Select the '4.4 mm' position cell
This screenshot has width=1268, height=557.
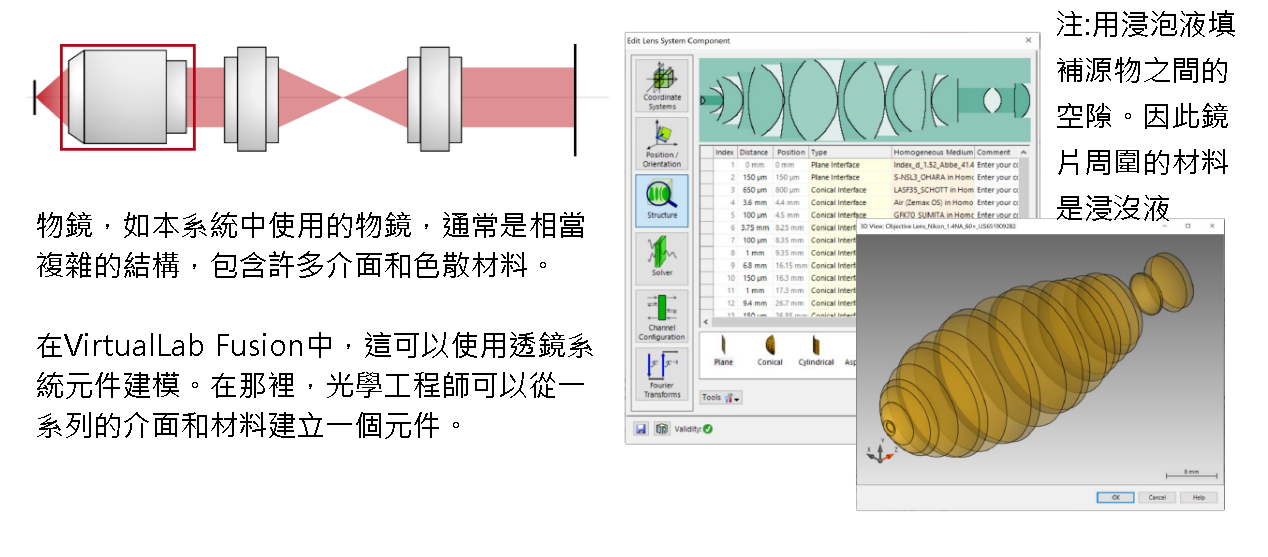(789, 202)
